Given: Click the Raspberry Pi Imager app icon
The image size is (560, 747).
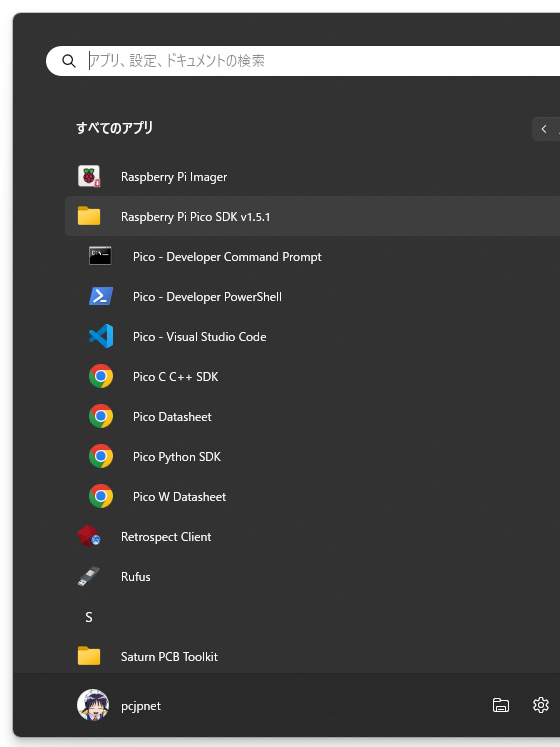Looking at the screenshot, I should [x=89, y=176].
